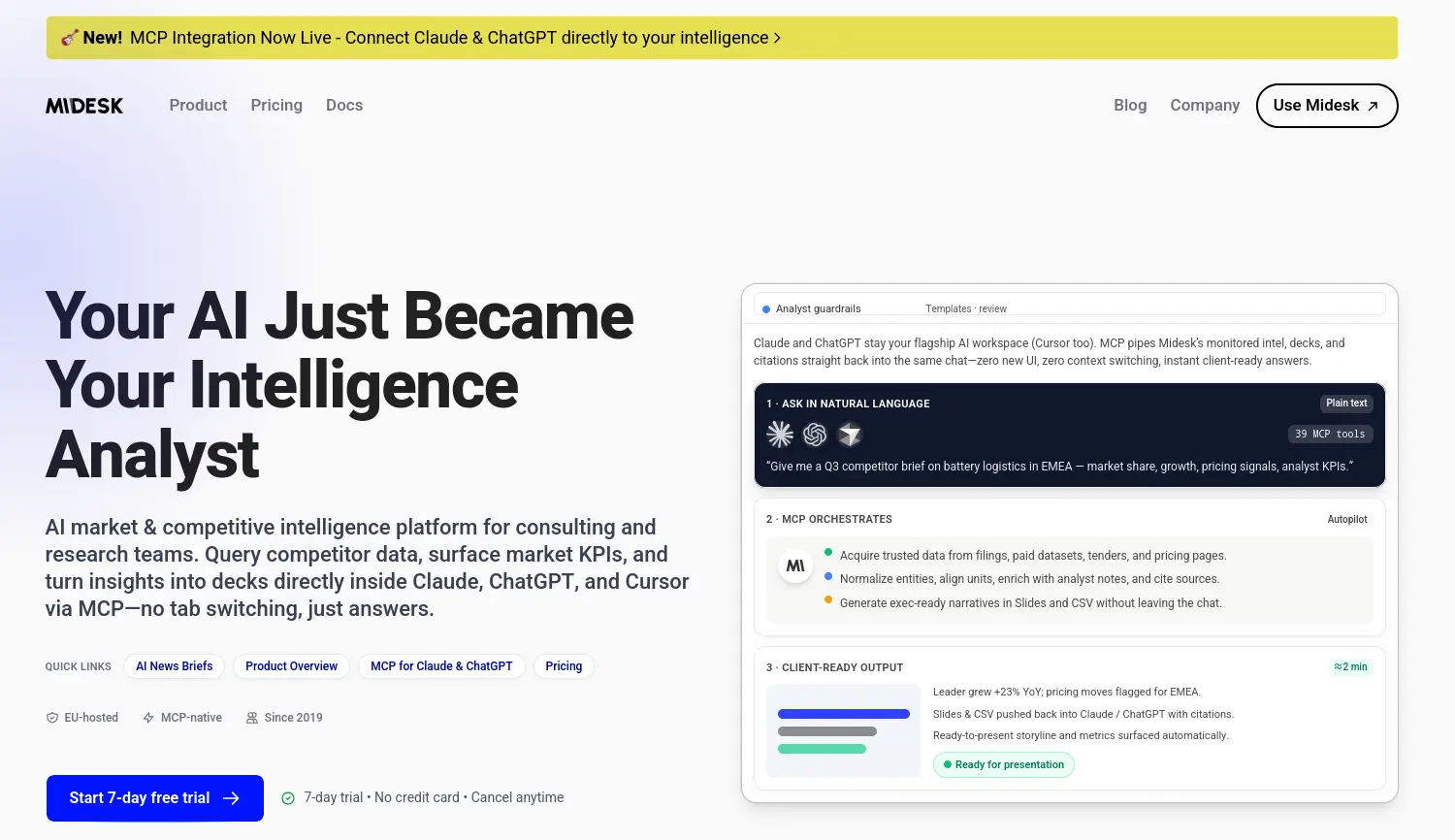Open the Product menu in navigation
1455x840 pixels.
click(x=198, y=106)
